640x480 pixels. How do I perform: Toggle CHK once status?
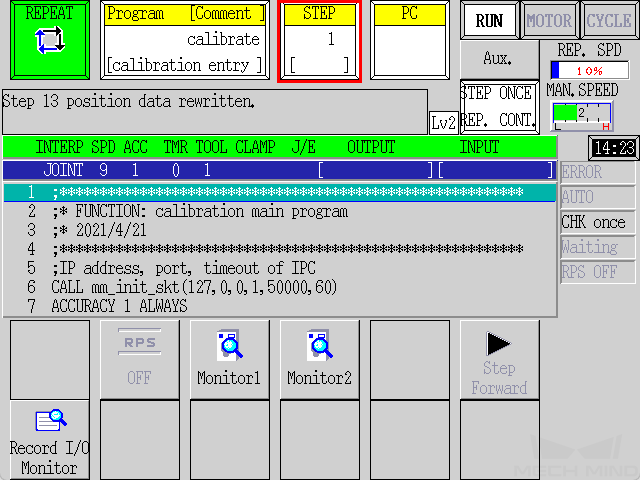click(597, 222)
